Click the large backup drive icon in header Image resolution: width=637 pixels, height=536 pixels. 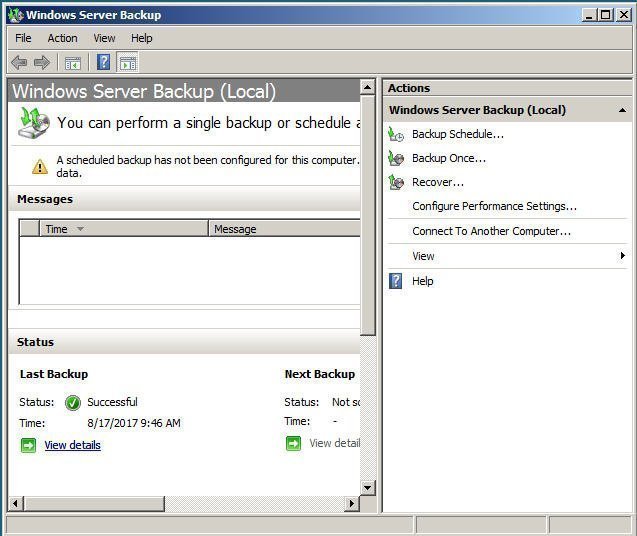[34, 123]
